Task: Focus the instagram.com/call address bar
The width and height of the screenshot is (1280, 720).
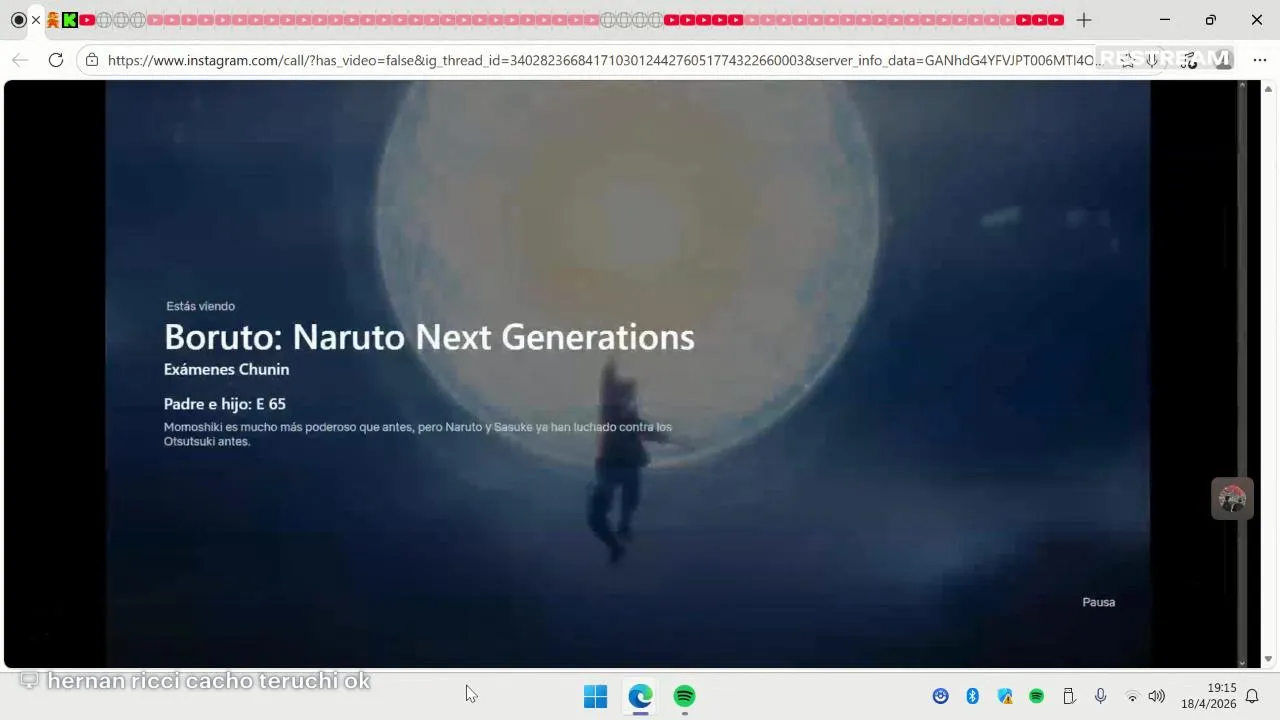Action: tap(605, 60)
